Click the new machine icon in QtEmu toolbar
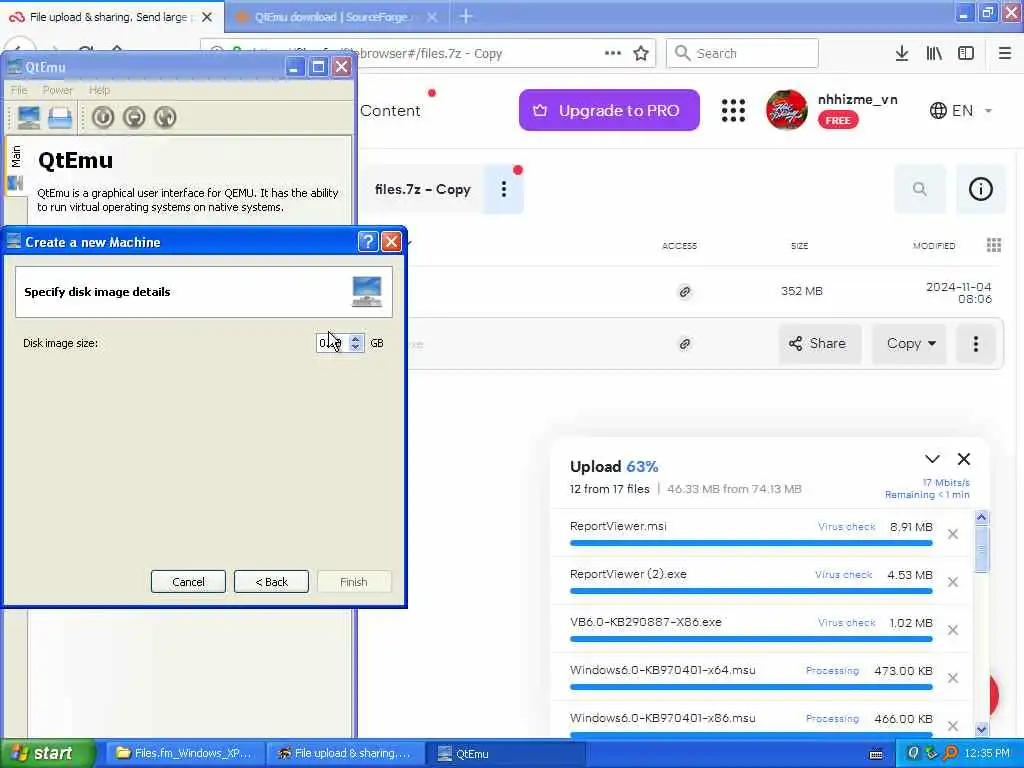1024x768 pixels. pos(29,118)
